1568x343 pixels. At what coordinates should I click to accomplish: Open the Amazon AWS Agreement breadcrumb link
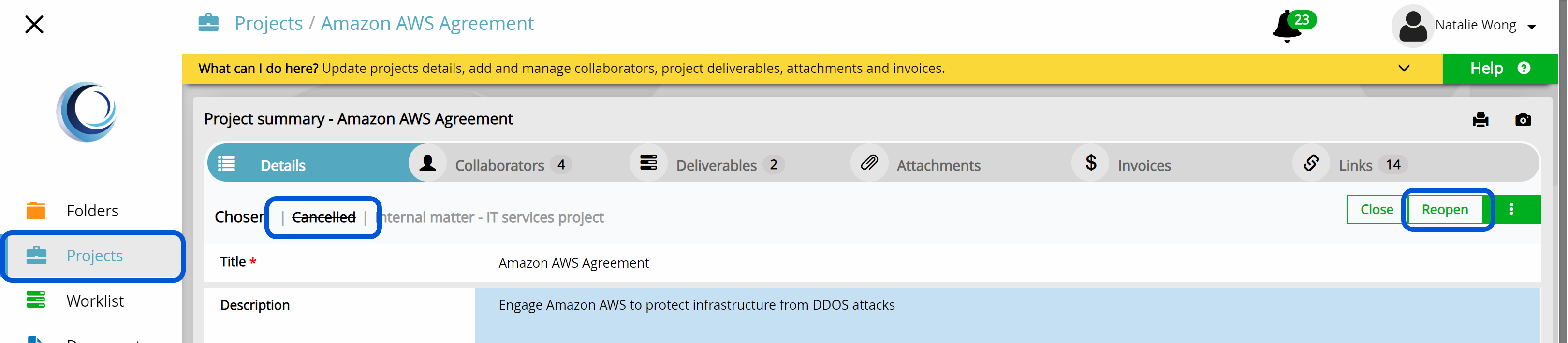(x=427, y=23)
